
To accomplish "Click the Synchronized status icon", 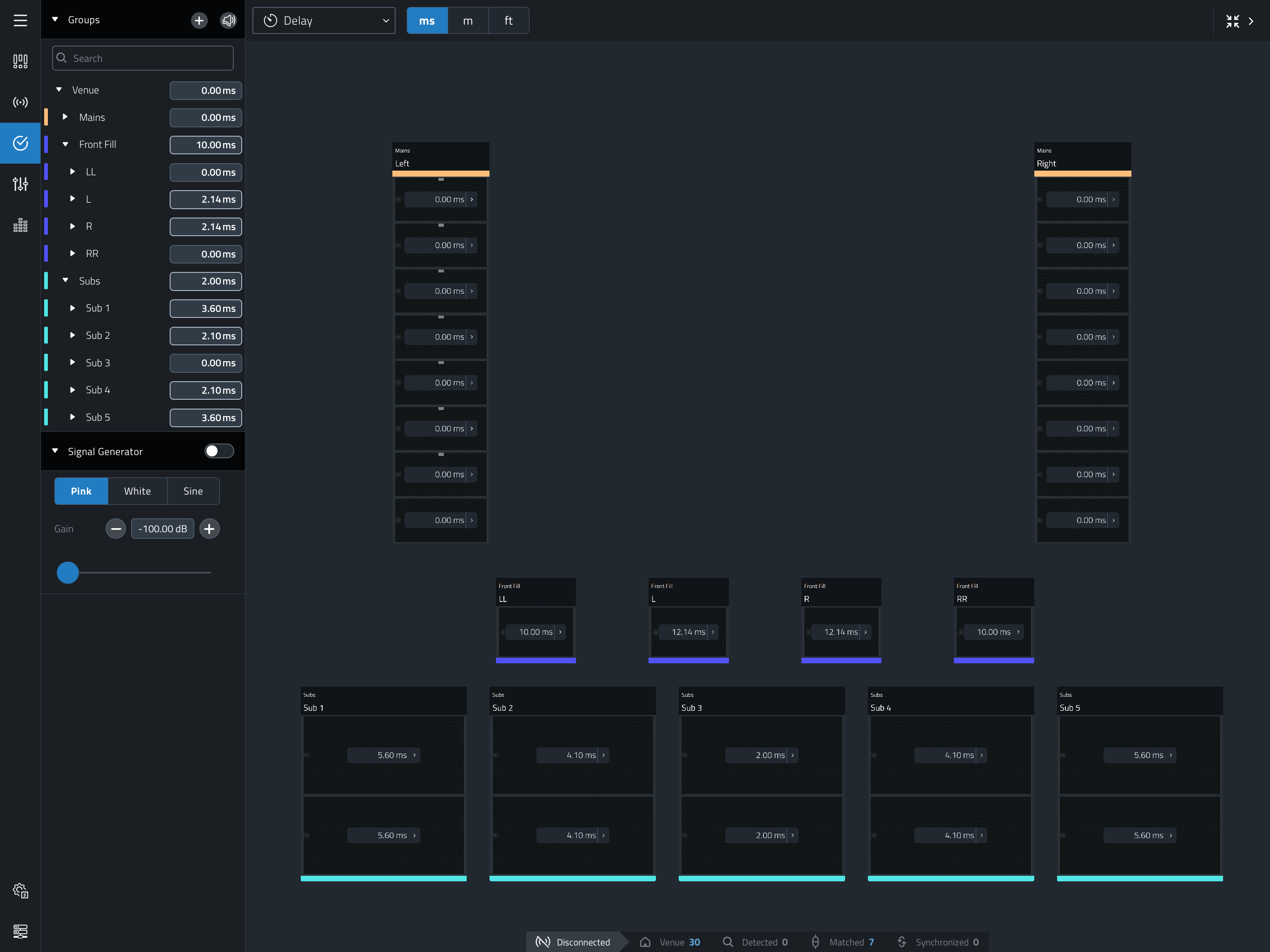I will point(901,942).
